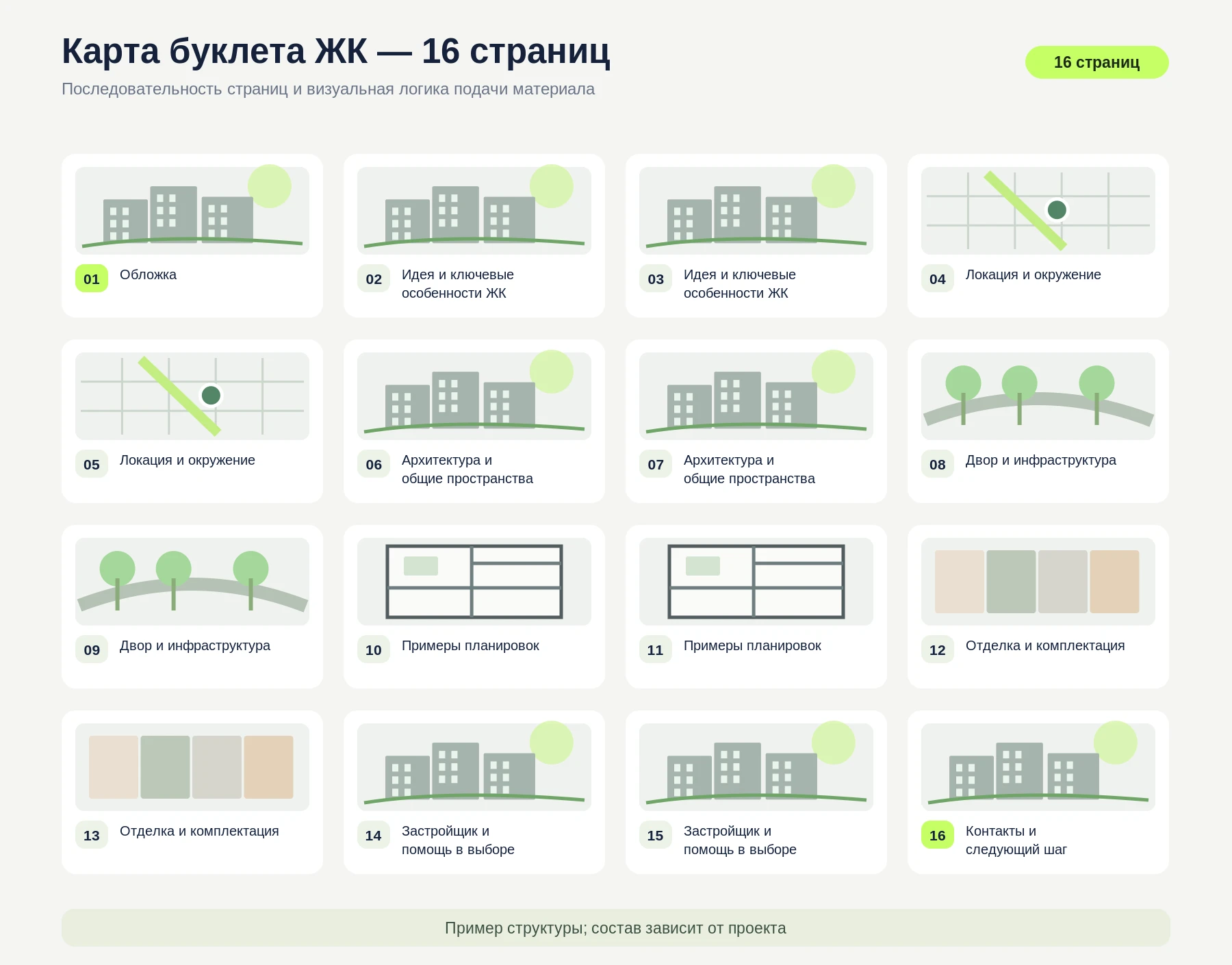
Task: Pick the tan fourth swatch on page 12
Action: 1115,582
